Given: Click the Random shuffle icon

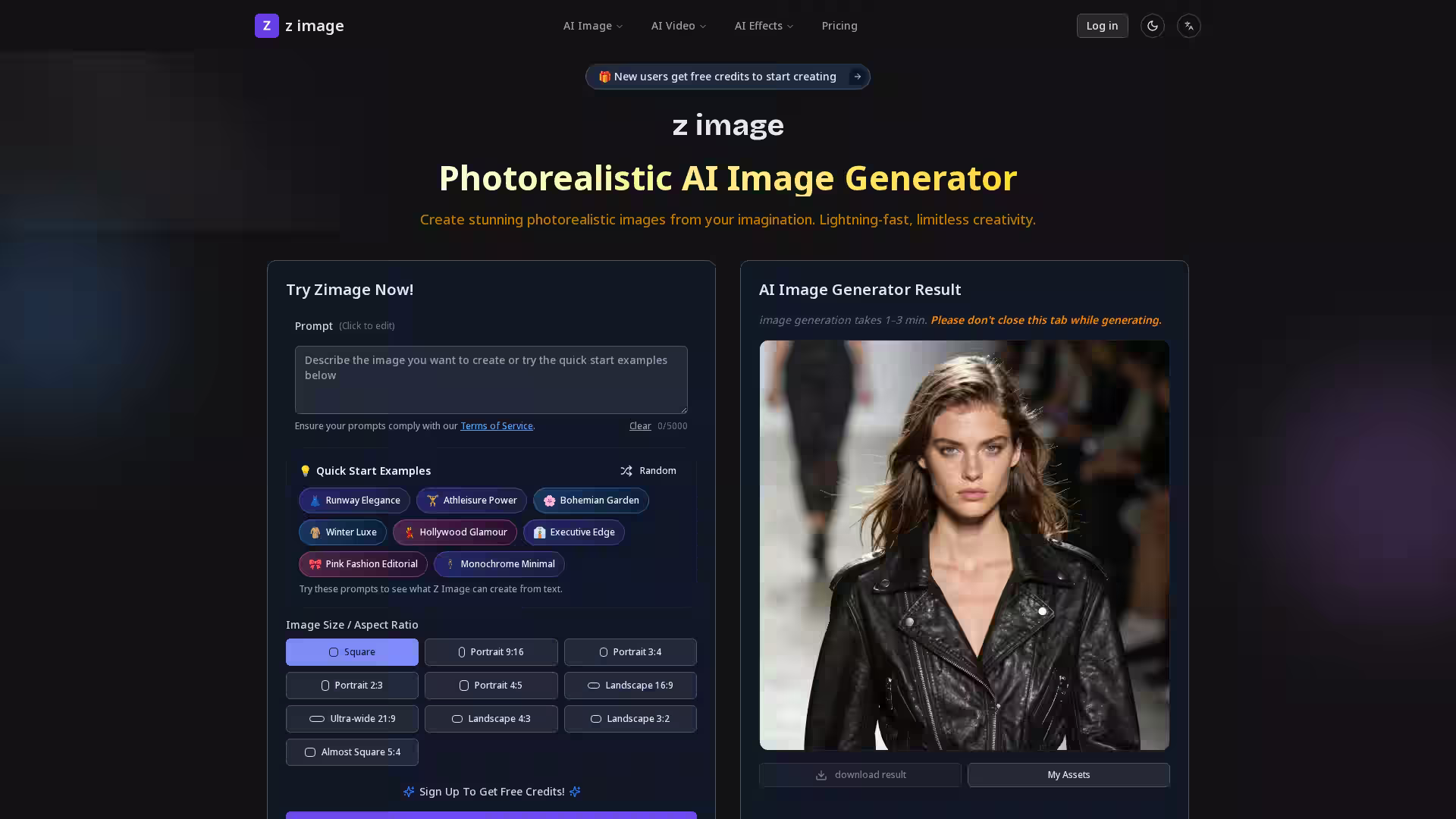Looking at the screenshot, I should pyautogui.click(x=626, y=471).
